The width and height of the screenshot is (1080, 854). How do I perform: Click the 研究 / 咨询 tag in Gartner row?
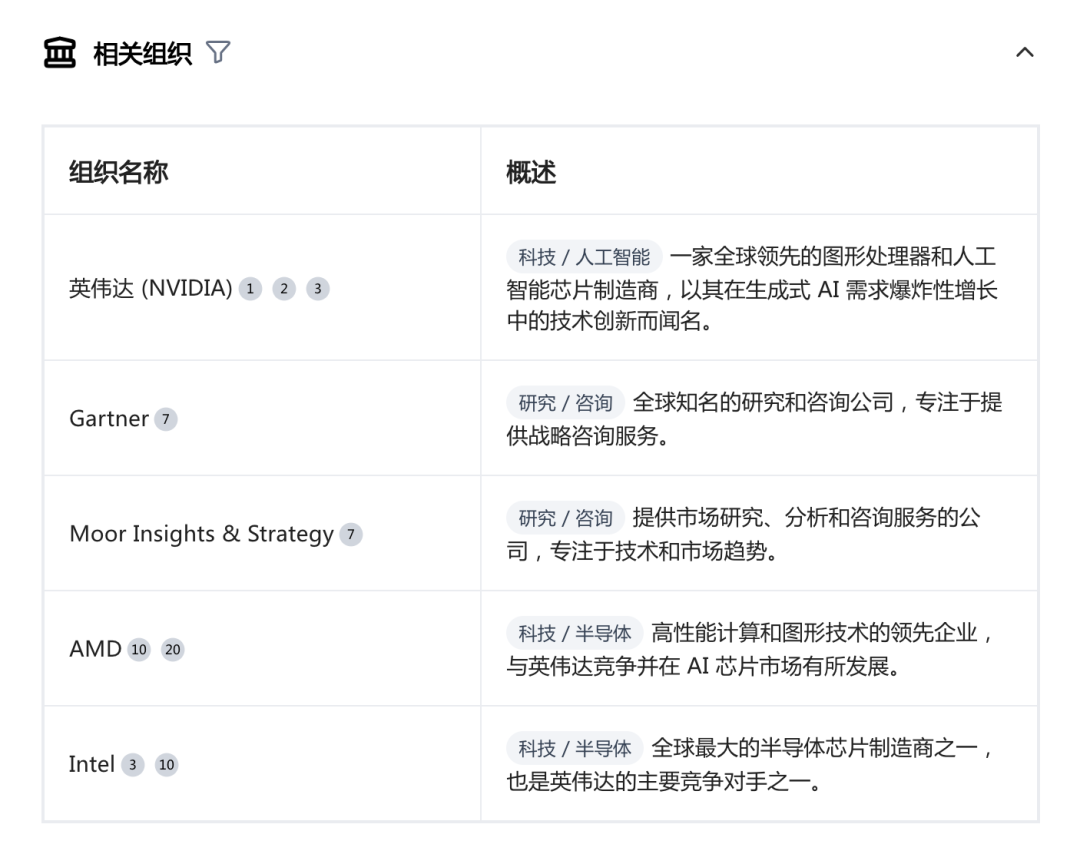(x=565, y=402)
